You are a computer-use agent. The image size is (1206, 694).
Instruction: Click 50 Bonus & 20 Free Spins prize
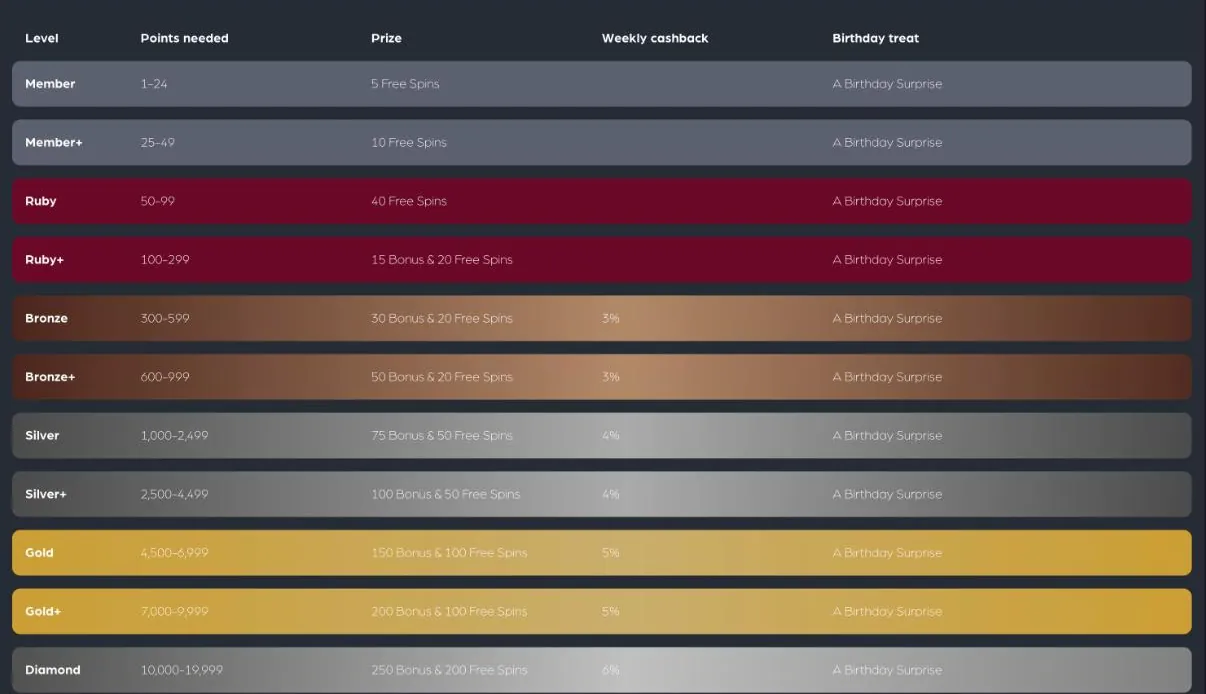(442, 377)
